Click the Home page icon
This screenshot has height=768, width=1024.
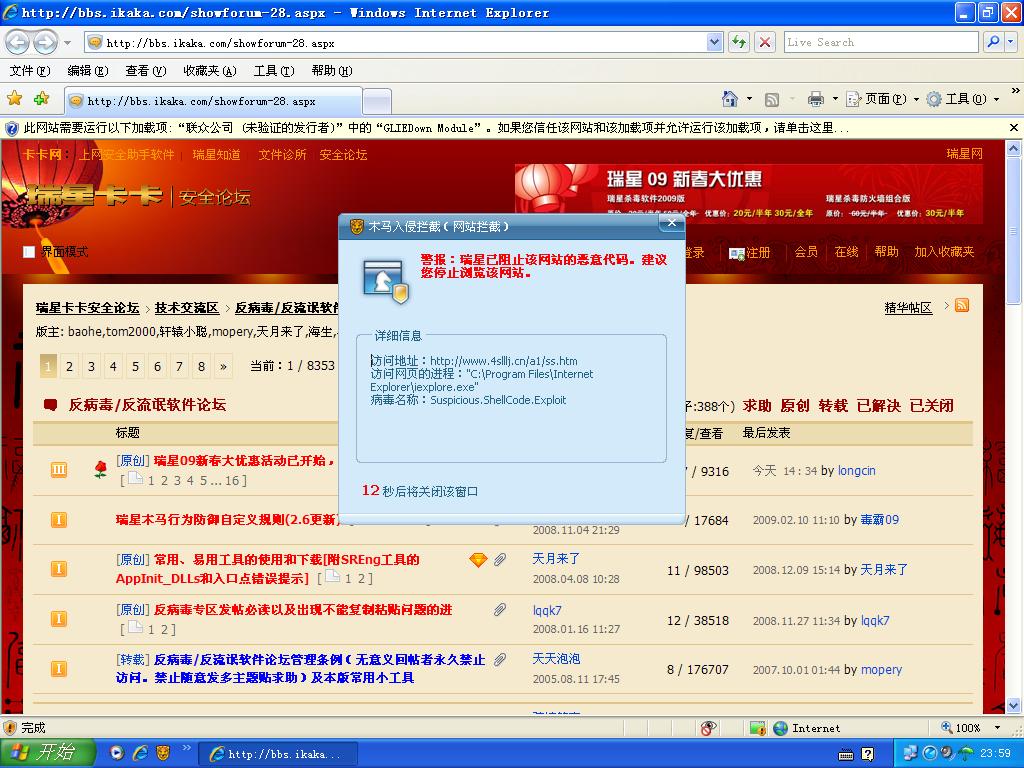click(729, 99)
